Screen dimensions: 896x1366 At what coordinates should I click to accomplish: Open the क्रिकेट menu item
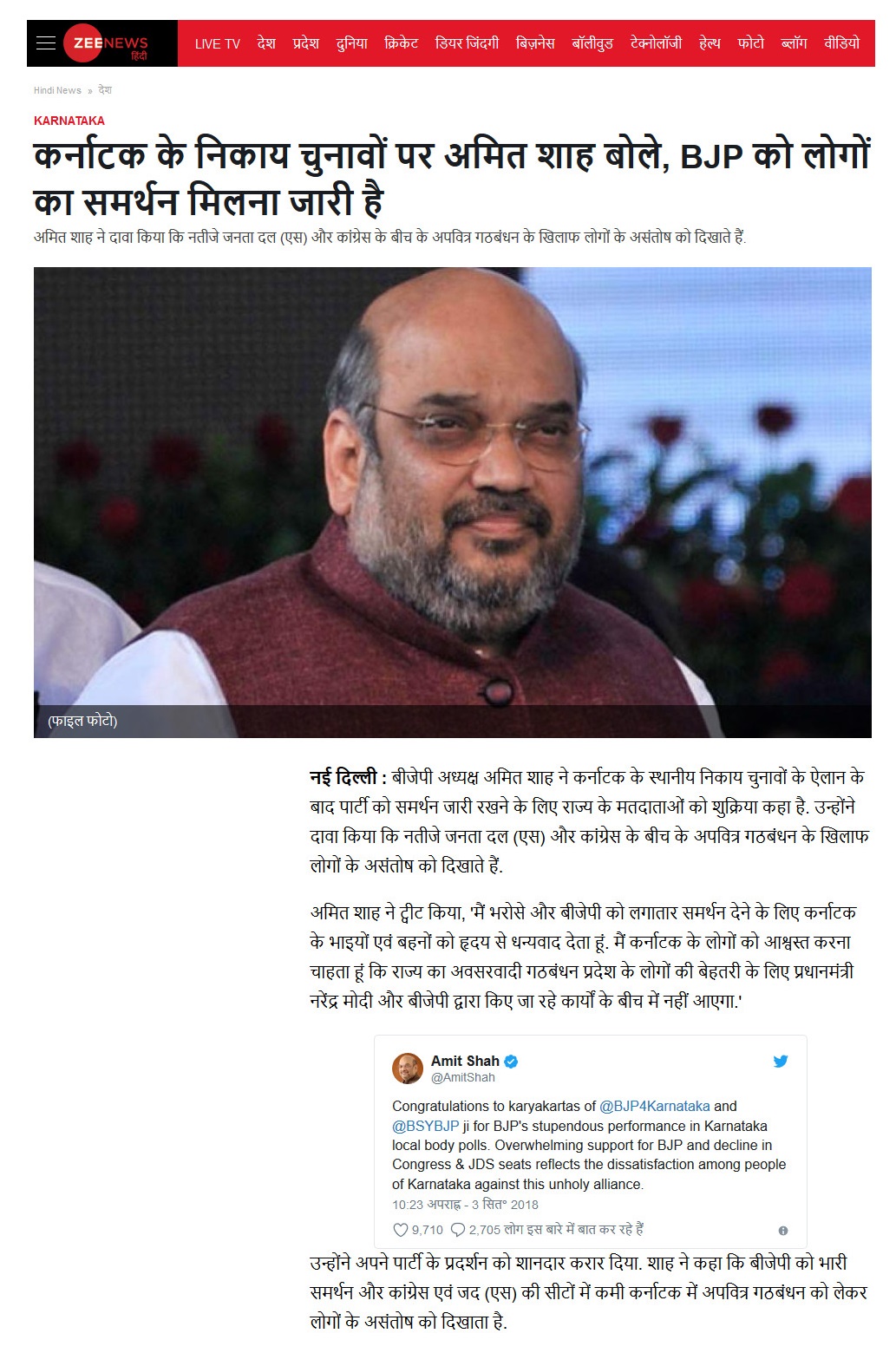pos(401,43)
